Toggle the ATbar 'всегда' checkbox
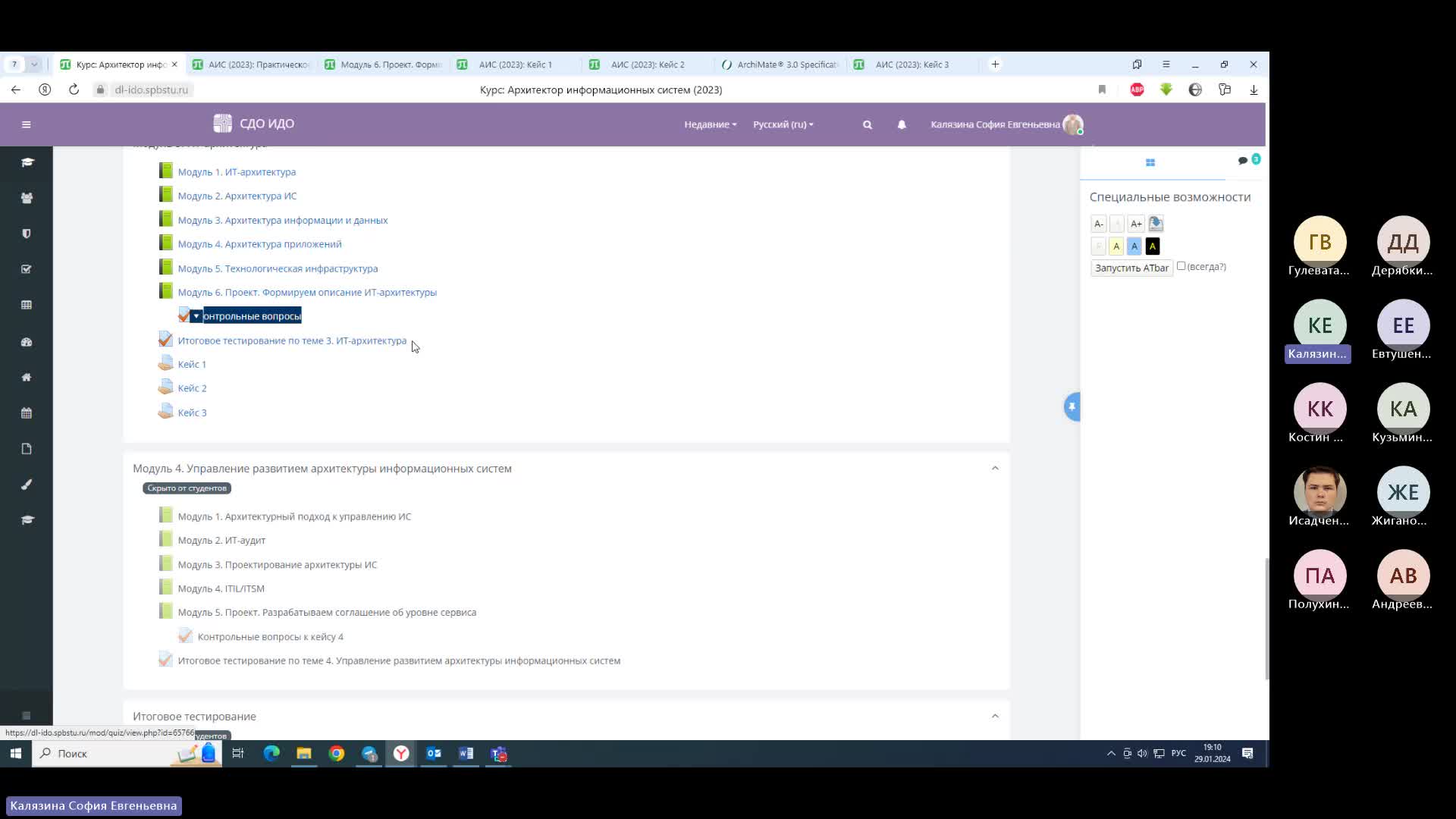Image resolution: width=1456 pixels, height=819 pixels. pyautogui.click(x=1181, y=266)
